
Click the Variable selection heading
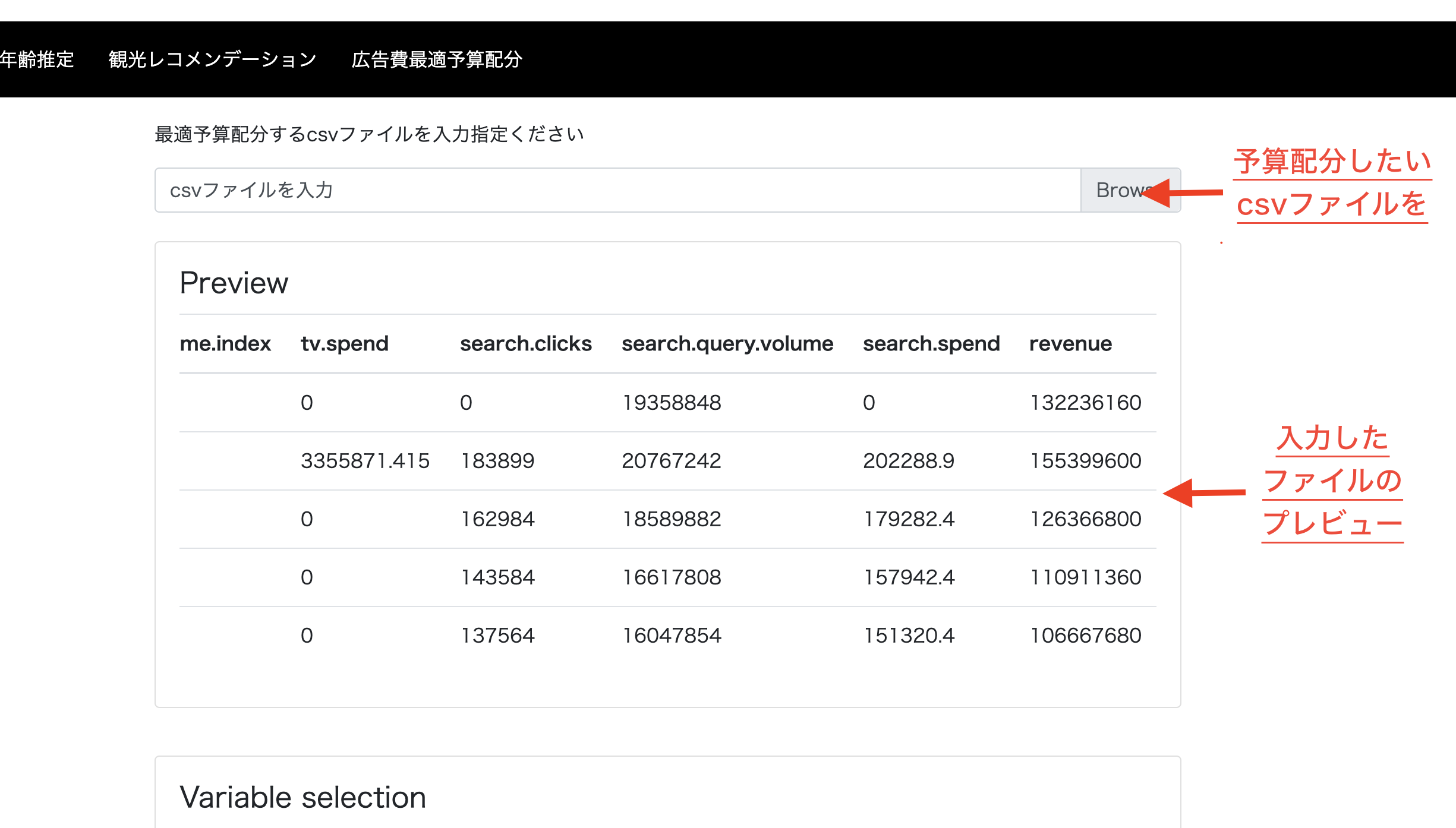(x=302, y=797)
